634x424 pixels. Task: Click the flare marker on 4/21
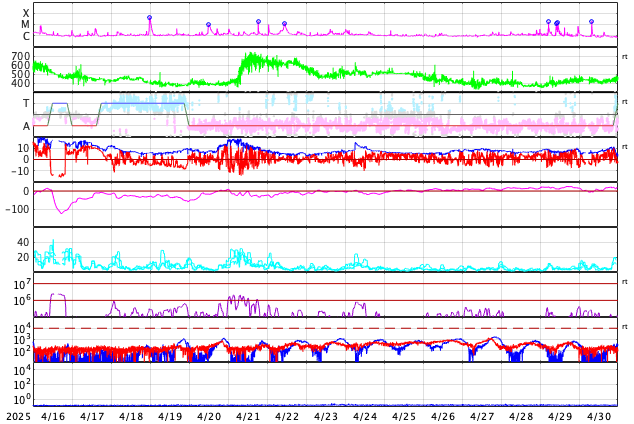[x=259, y=21]
